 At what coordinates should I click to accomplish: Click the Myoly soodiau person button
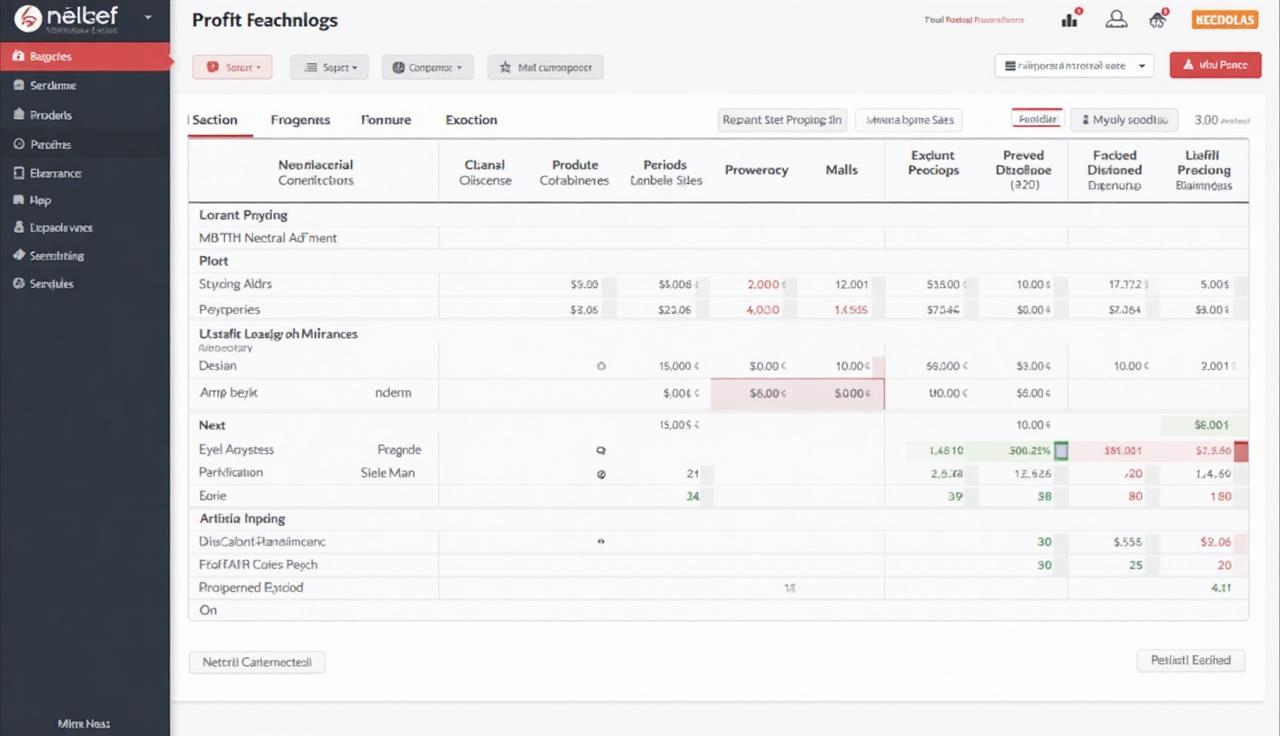click(x=1124, y=120)
